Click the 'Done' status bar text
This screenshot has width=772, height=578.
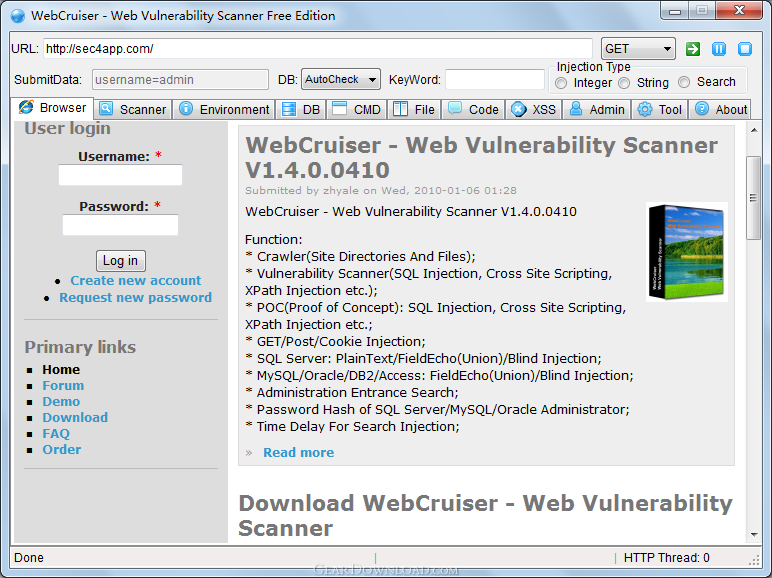tap(29, 558)
